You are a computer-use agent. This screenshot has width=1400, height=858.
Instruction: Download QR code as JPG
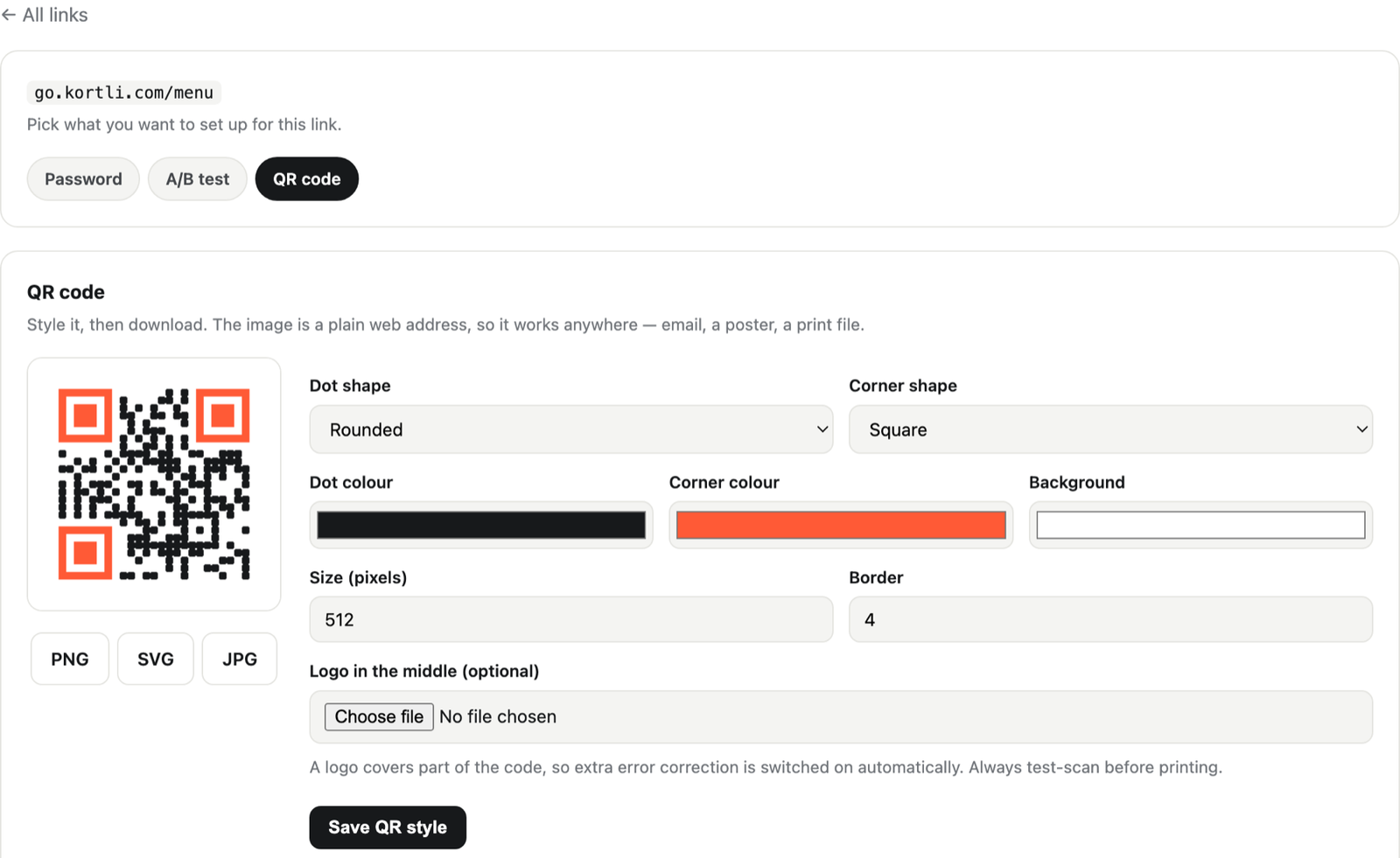(x=240, y=659)
